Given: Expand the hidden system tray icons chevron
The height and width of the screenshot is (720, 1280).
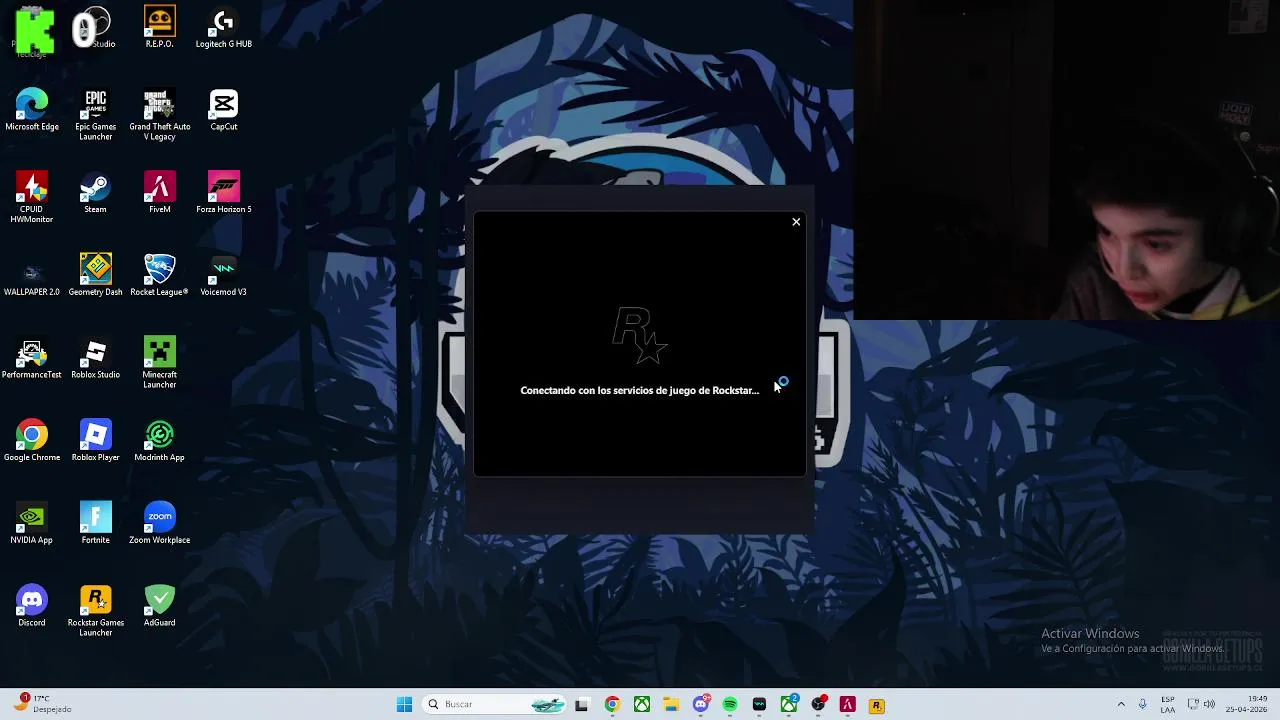Looking at the screenshot, I should (x=1121, y=705).
